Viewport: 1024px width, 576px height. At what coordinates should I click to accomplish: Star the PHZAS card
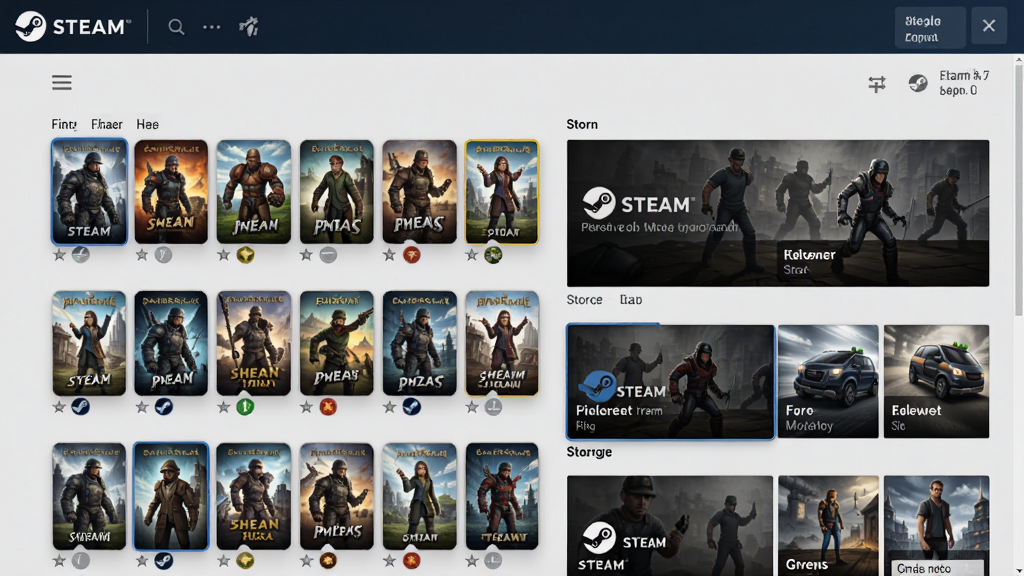(390, 407)
